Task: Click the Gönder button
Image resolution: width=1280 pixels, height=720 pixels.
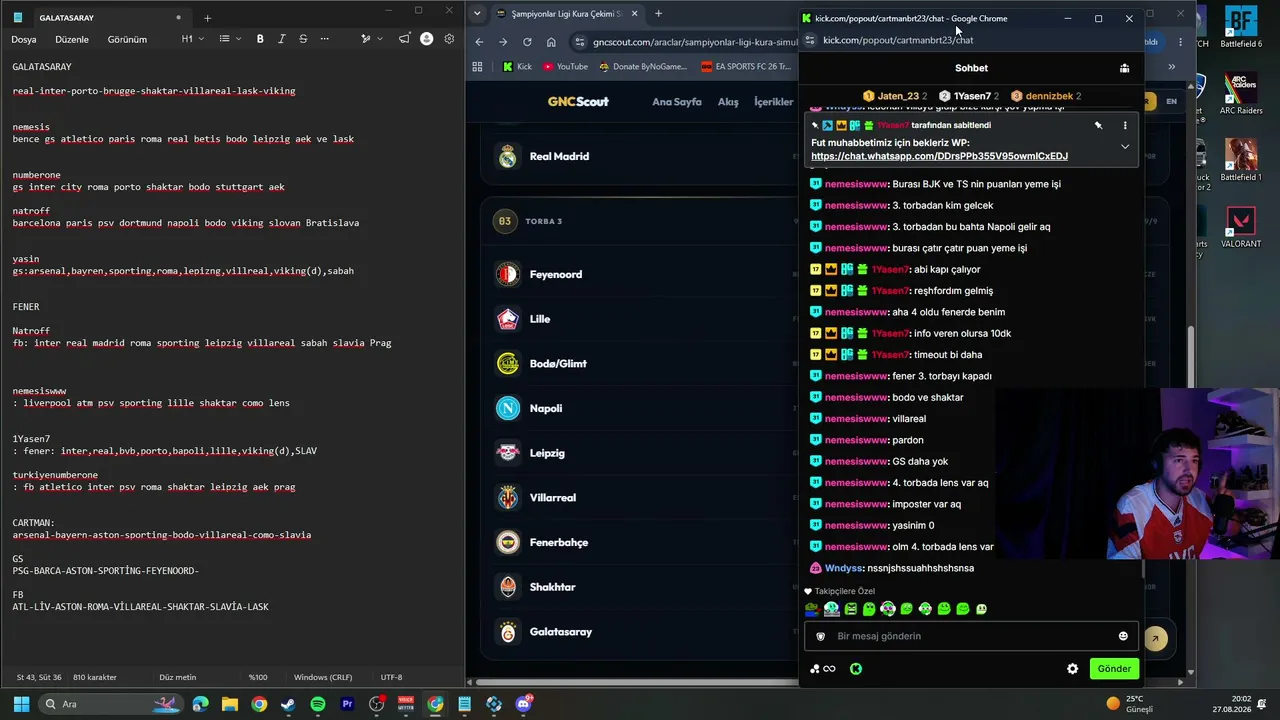Action: (1114, 669)
